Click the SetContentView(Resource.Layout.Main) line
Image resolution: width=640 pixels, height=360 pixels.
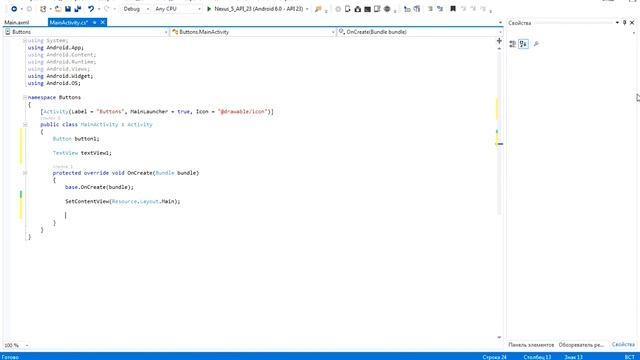tap(122, 201)
